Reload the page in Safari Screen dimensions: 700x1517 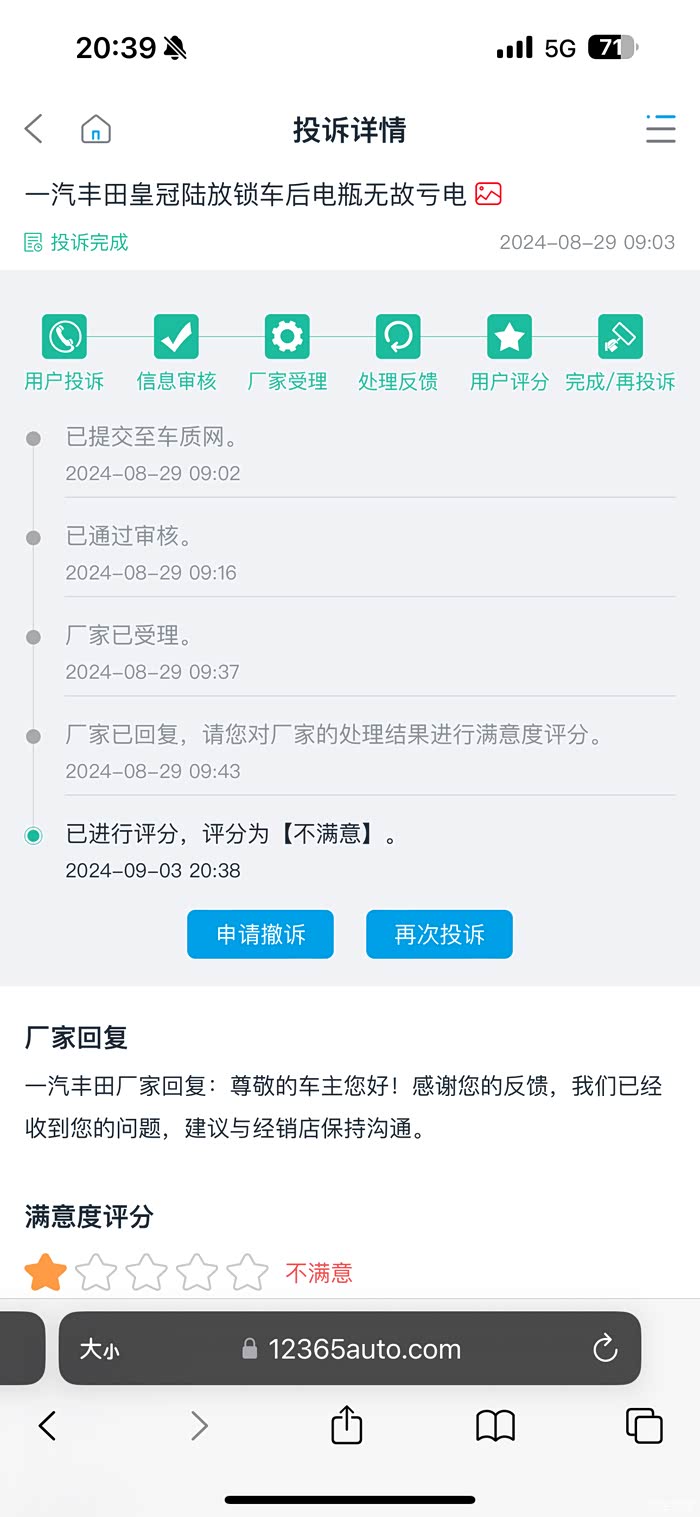(605, 1349)
